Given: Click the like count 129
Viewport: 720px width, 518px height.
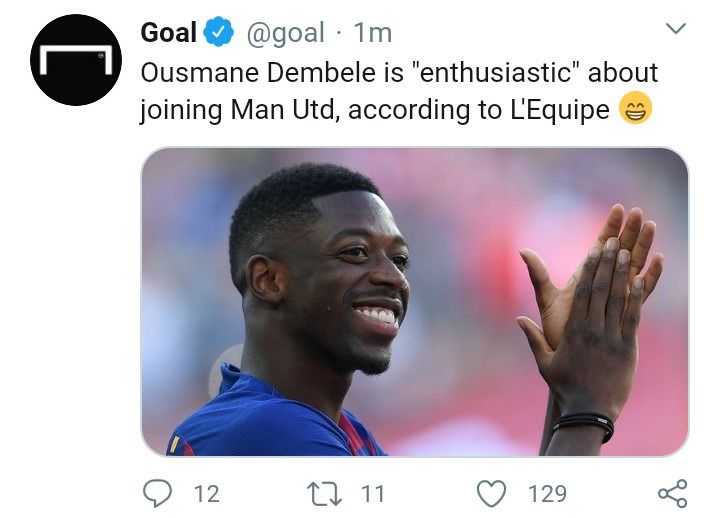Looking at the screenshot, I should pos(546,493).
